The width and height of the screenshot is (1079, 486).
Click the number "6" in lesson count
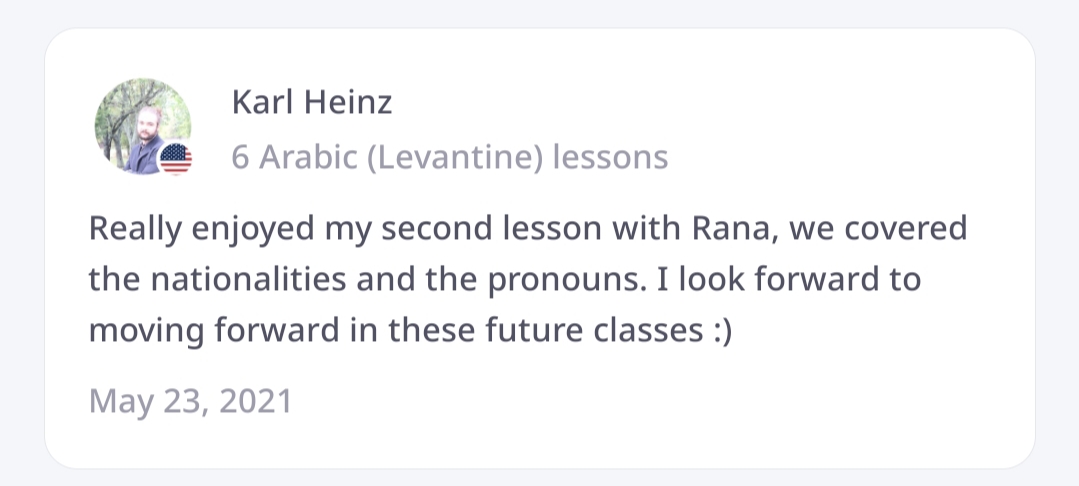pos(240,157)
